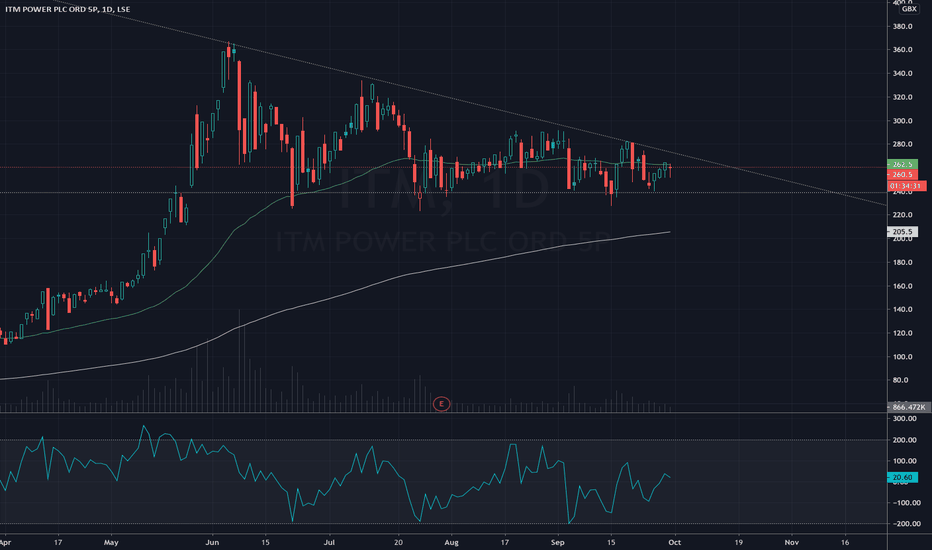
Task: Click the 360.0 price axis label
Action: pyautogui.click(x=902, y=50)
